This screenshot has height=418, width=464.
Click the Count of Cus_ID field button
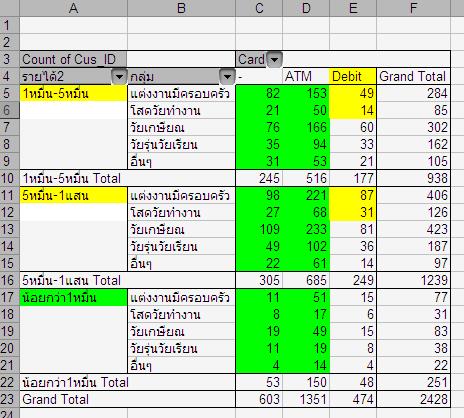tap(73, 60)
